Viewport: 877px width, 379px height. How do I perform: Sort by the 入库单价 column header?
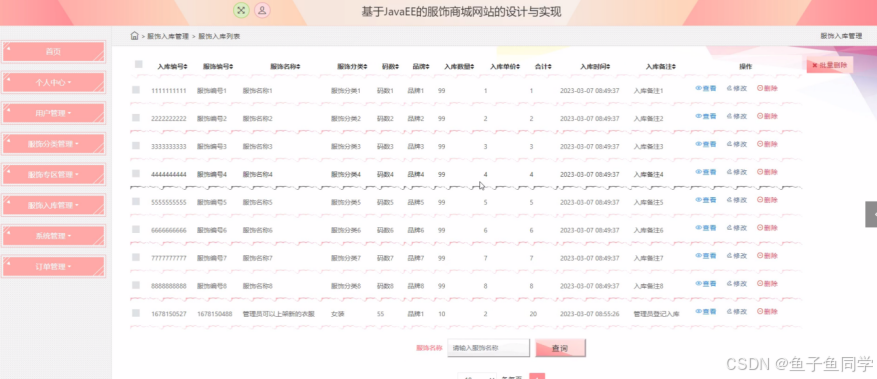tap(504, 67)
